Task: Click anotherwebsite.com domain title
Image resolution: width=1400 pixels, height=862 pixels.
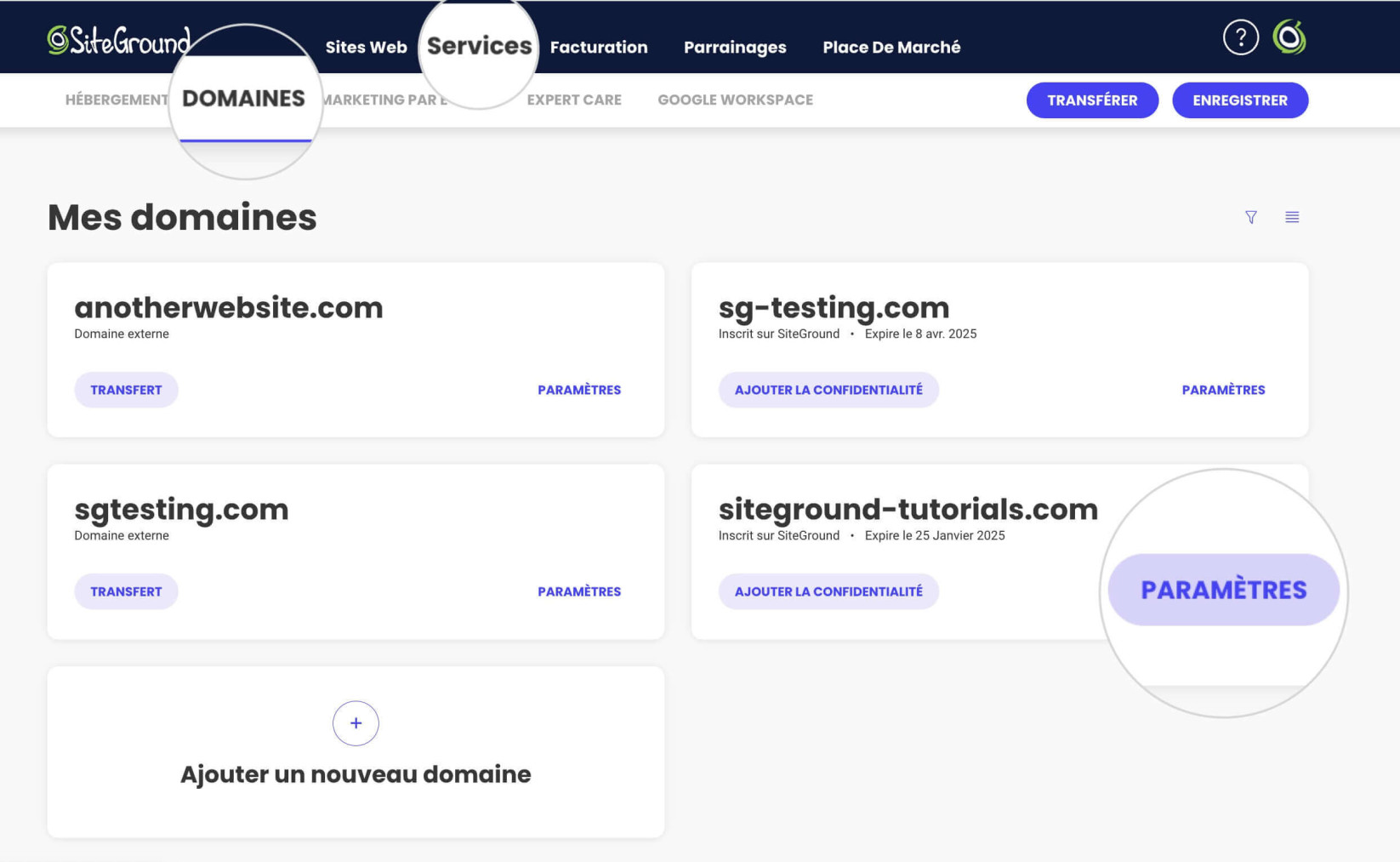Action: pyautogui.click(x=229, y=307)
